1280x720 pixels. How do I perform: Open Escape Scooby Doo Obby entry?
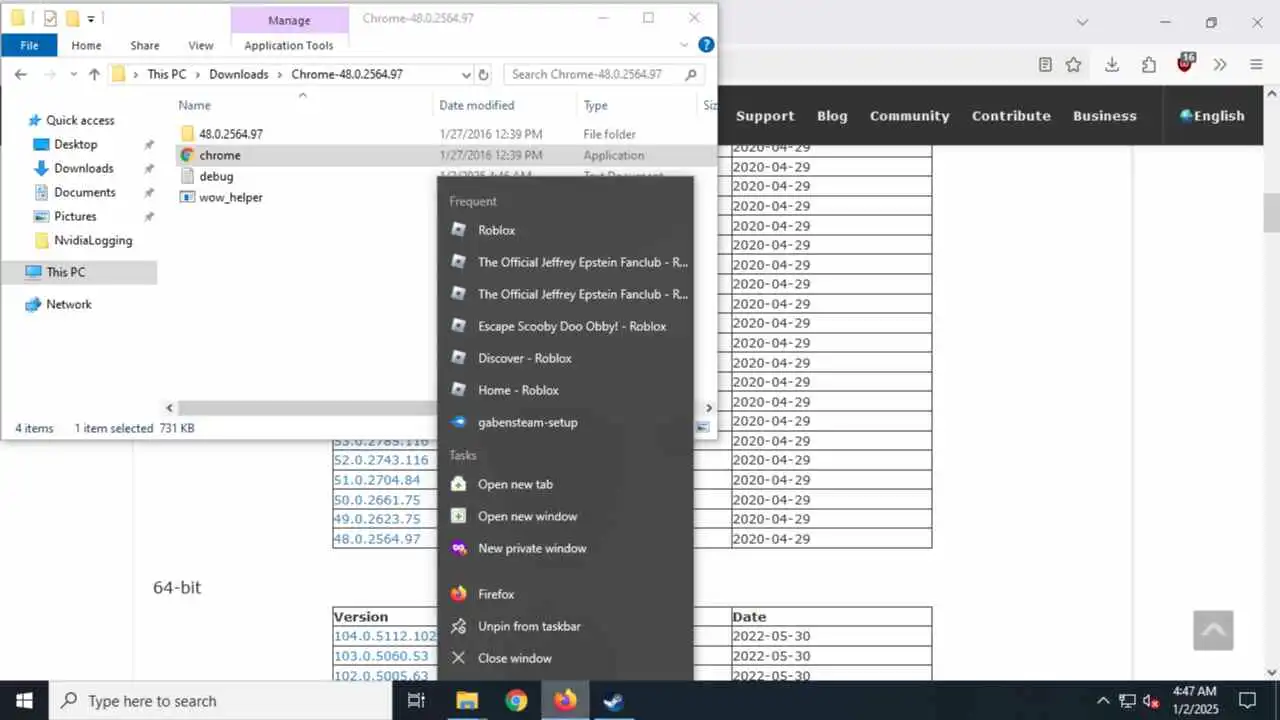[x=565, y=326]
